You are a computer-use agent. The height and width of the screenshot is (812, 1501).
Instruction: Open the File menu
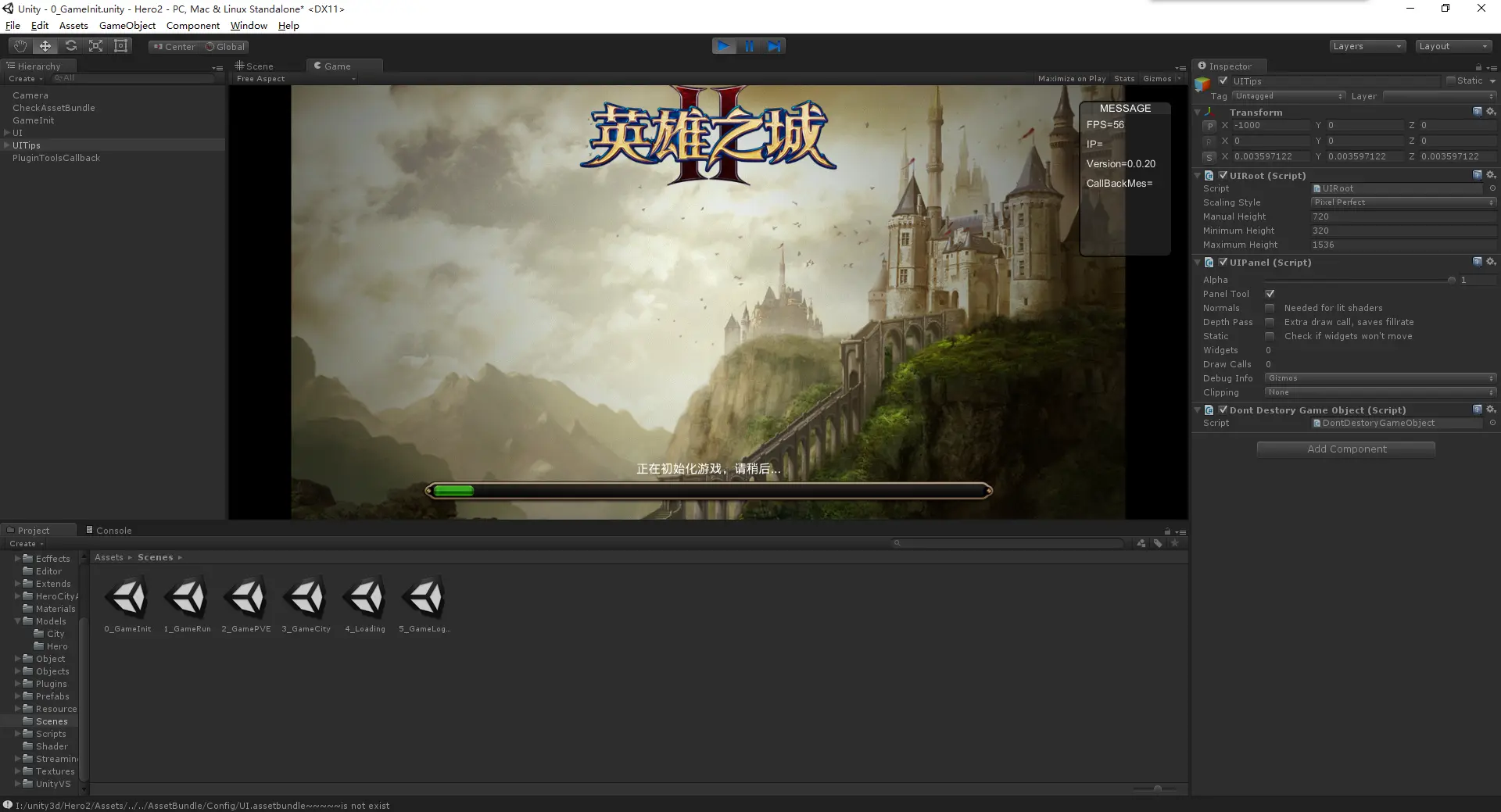click(x=13, y=26)
